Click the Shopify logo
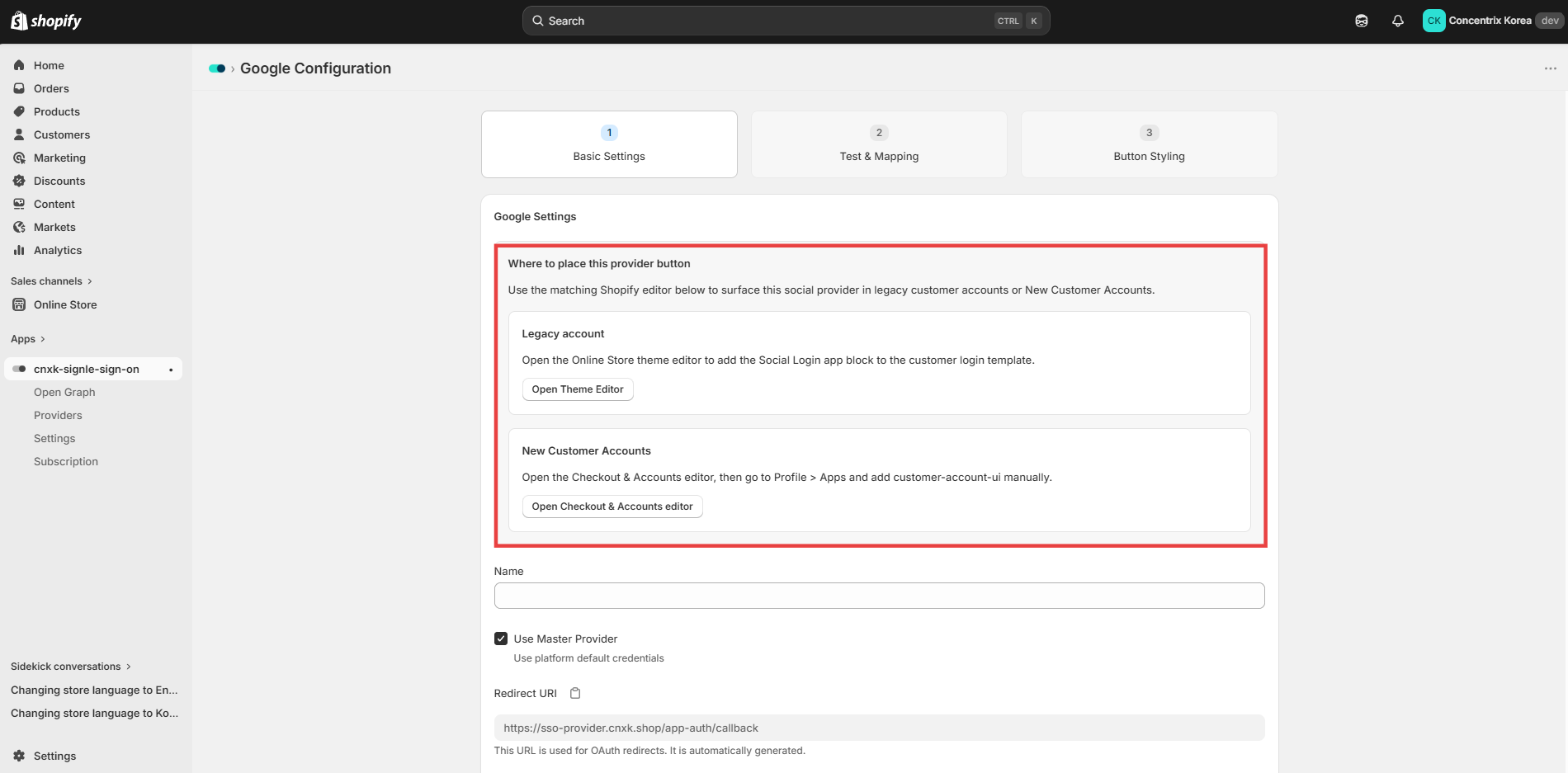Image resolution: width=1568 pixels, height=773 pixels. (46, 21)
